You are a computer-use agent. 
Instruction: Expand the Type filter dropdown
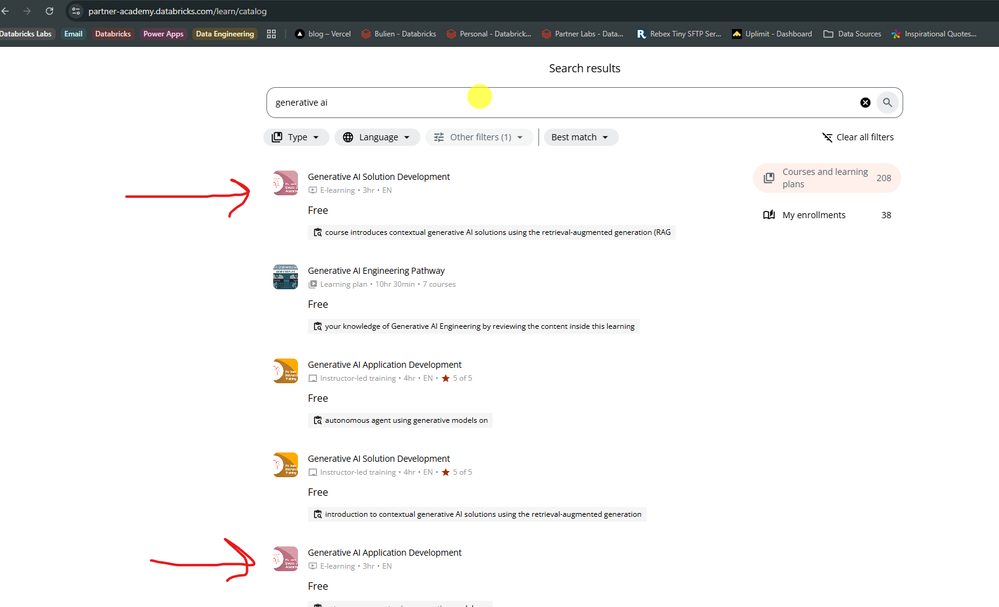296,137
